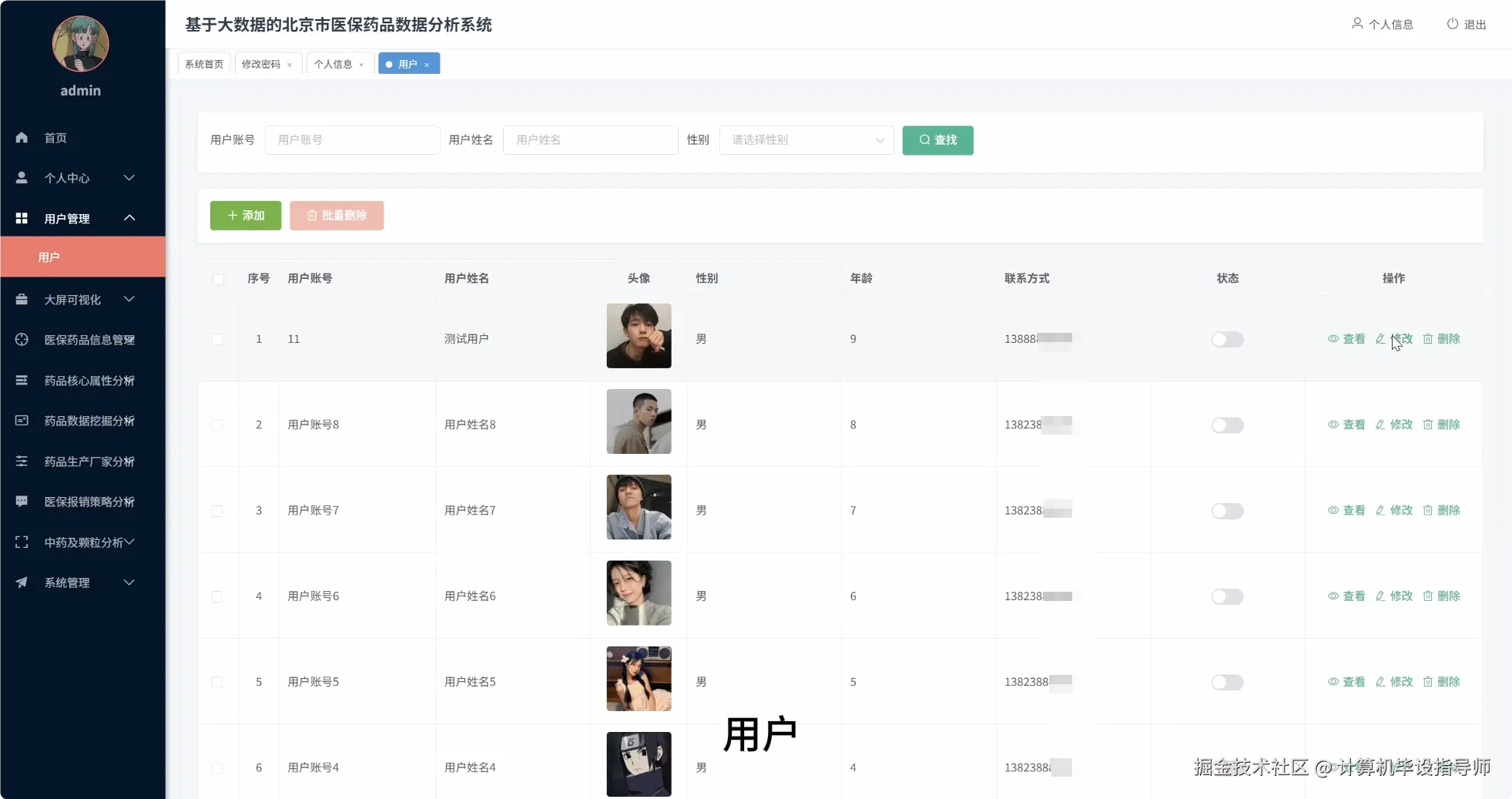Select the 首页 home icon in sidebar
1512x799 pixels.
[x=21, y=137]
